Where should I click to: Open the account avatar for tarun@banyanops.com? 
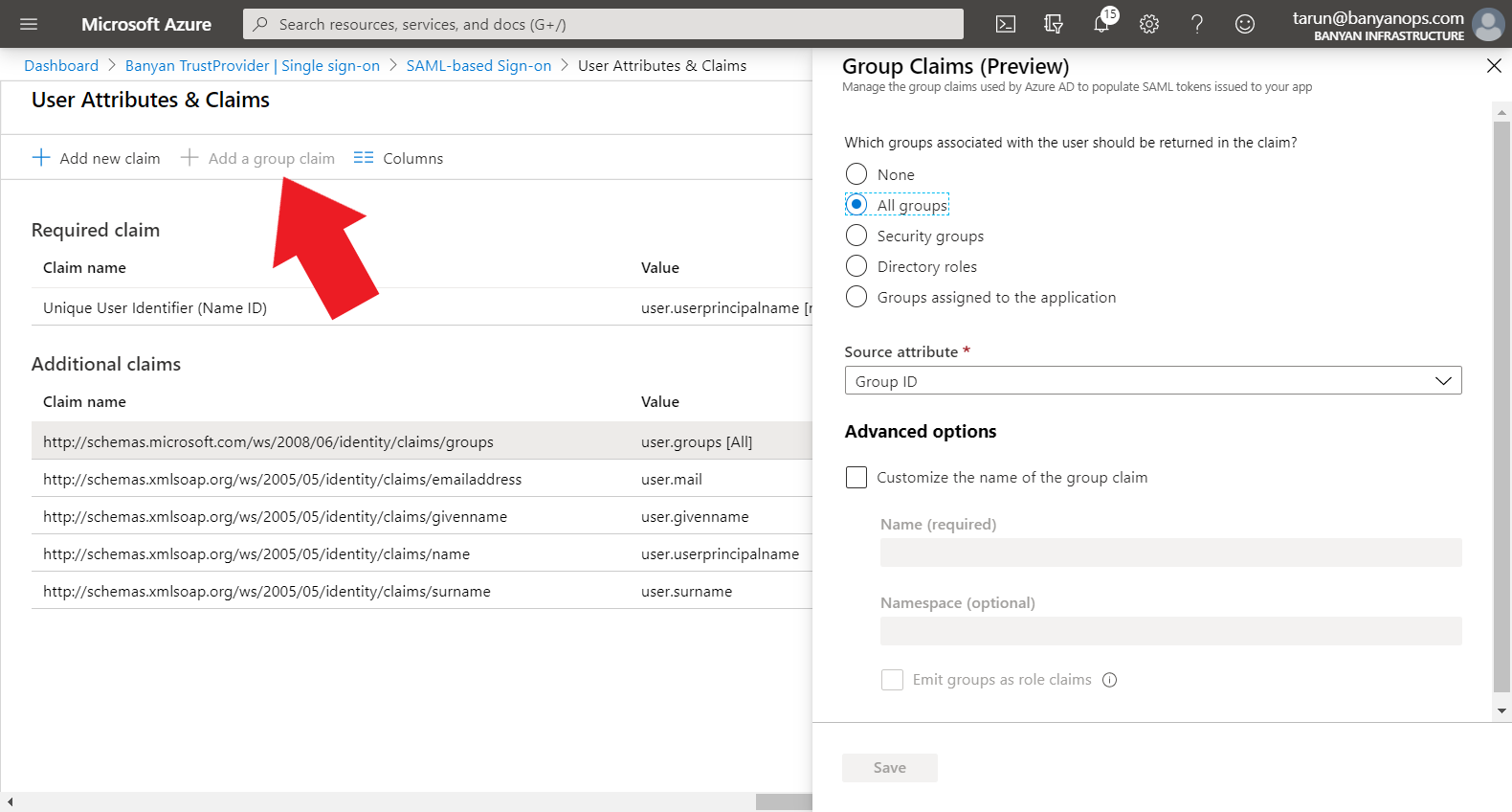coord(1488,24)
